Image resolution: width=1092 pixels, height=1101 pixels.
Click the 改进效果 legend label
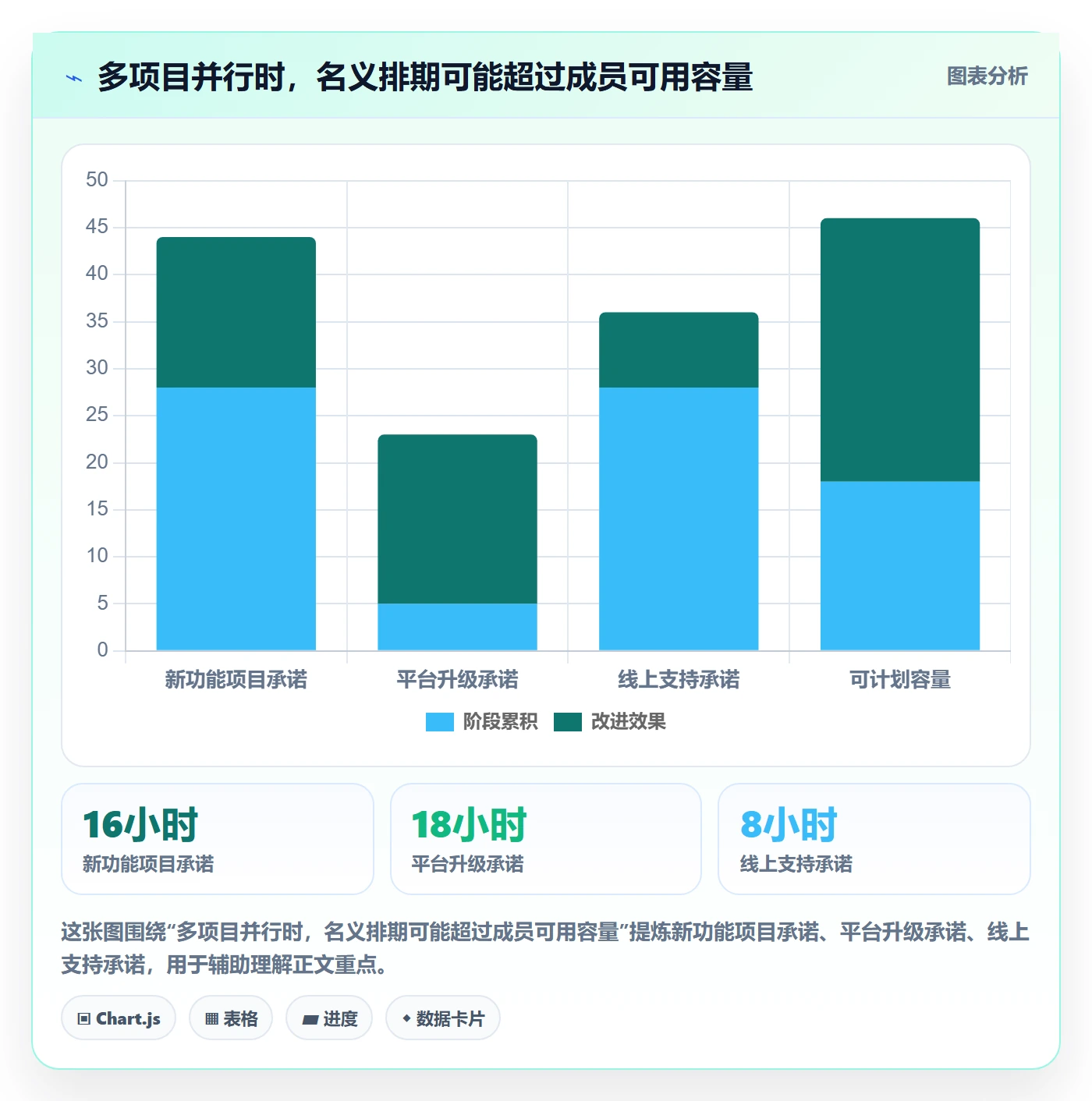pyautogui.click(x=628, y=722)
